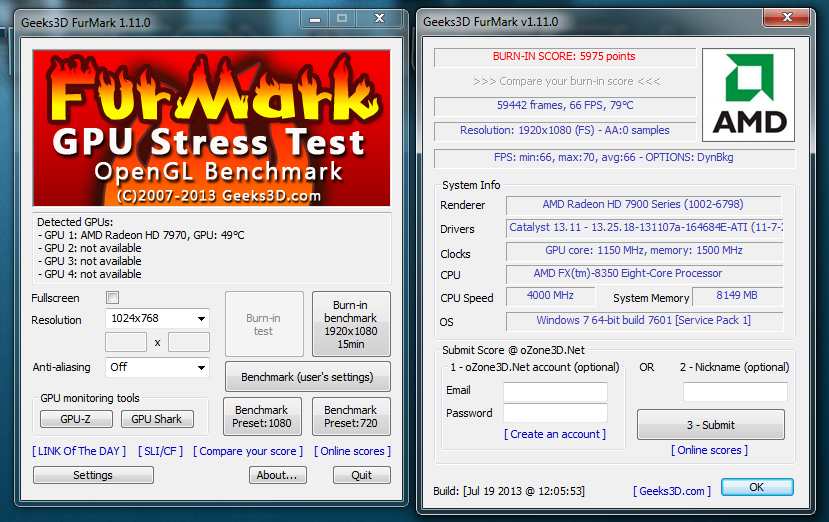This screenshot has height=522, width=829.
Task: Click the Quit button
Action: [x=362, y=475]
